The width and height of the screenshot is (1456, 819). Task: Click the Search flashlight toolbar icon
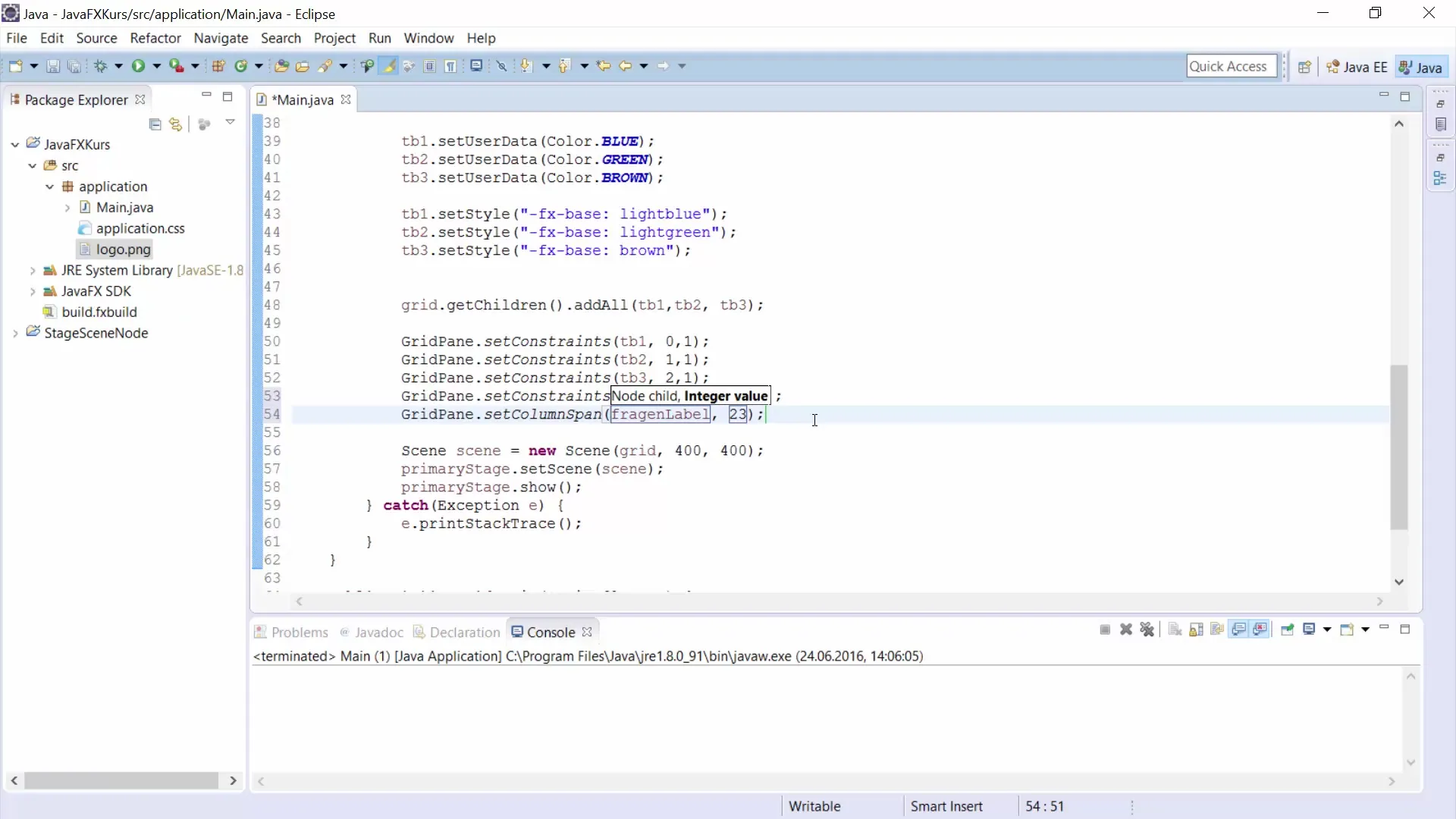click(x=325, y=66)
